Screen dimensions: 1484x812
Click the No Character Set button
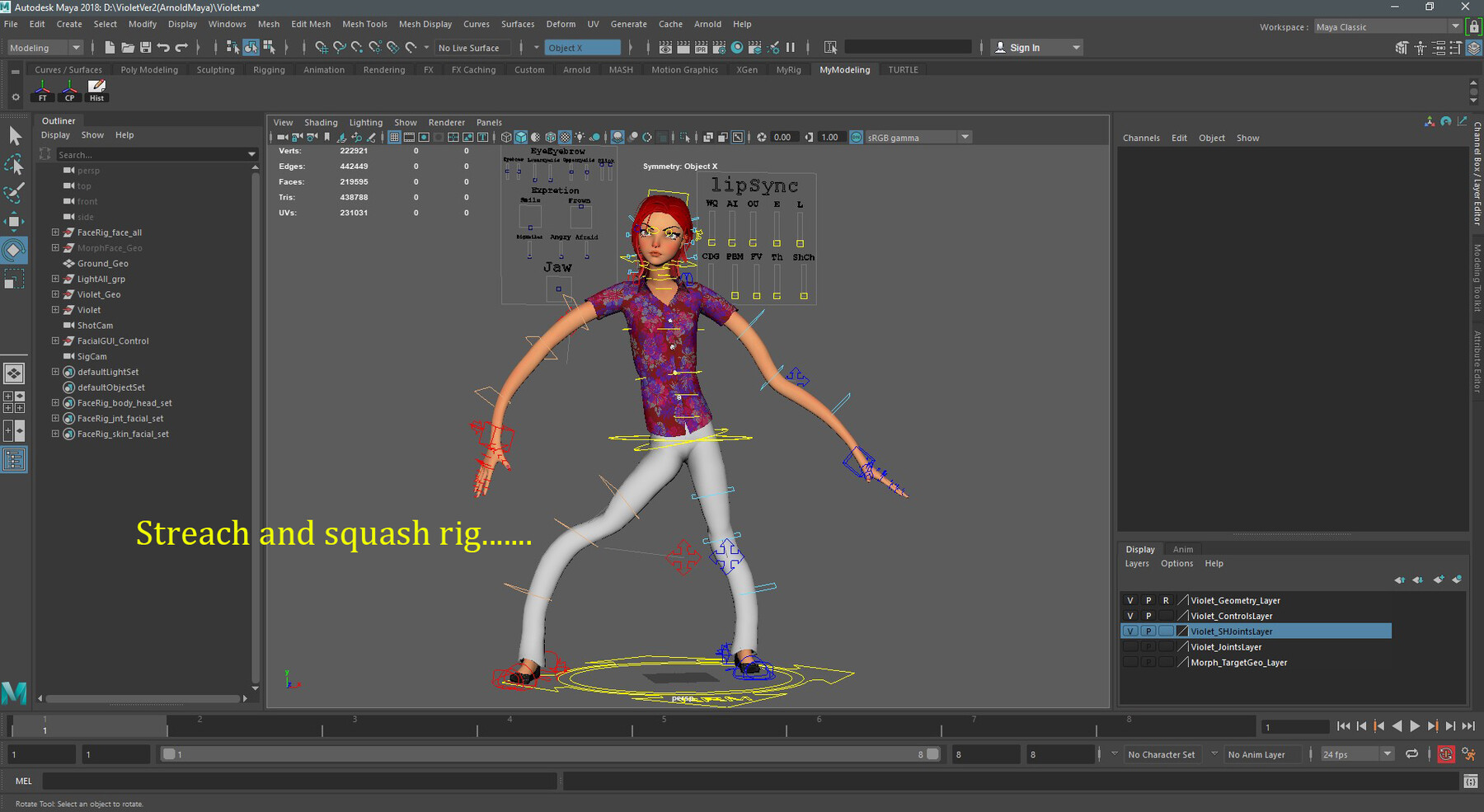pos(1161,754)
